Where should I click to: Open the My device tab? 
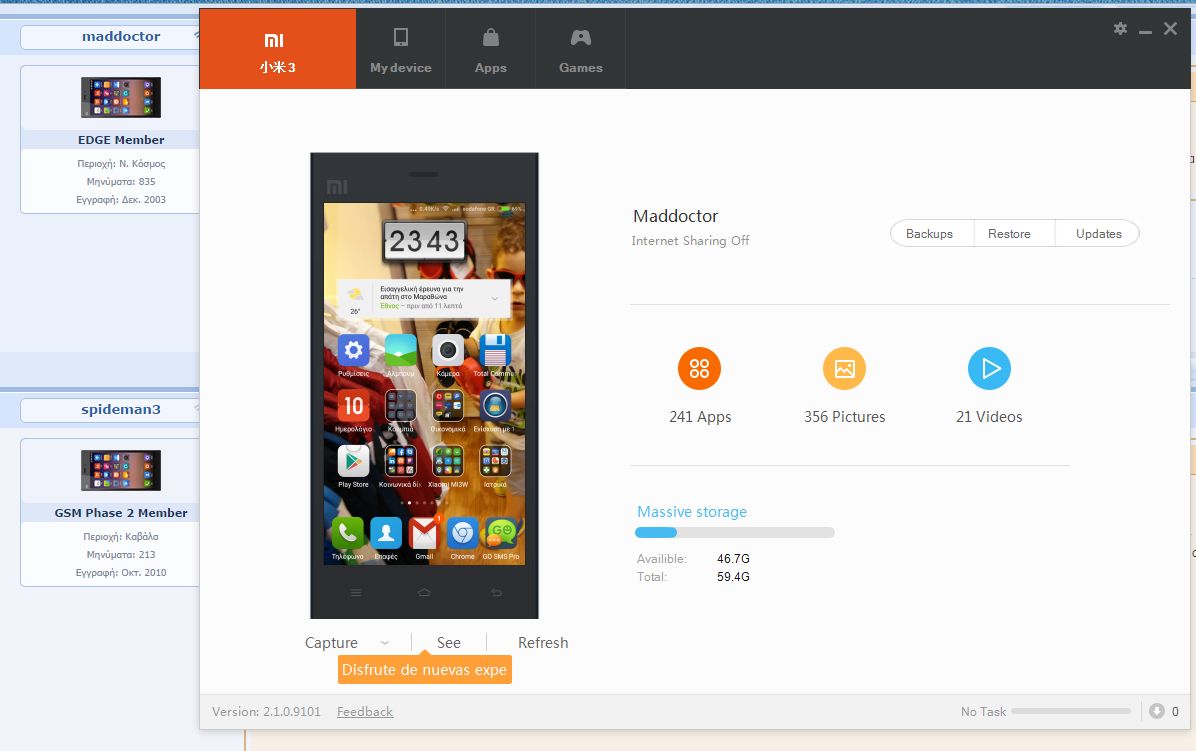click(x=400, y=50)
